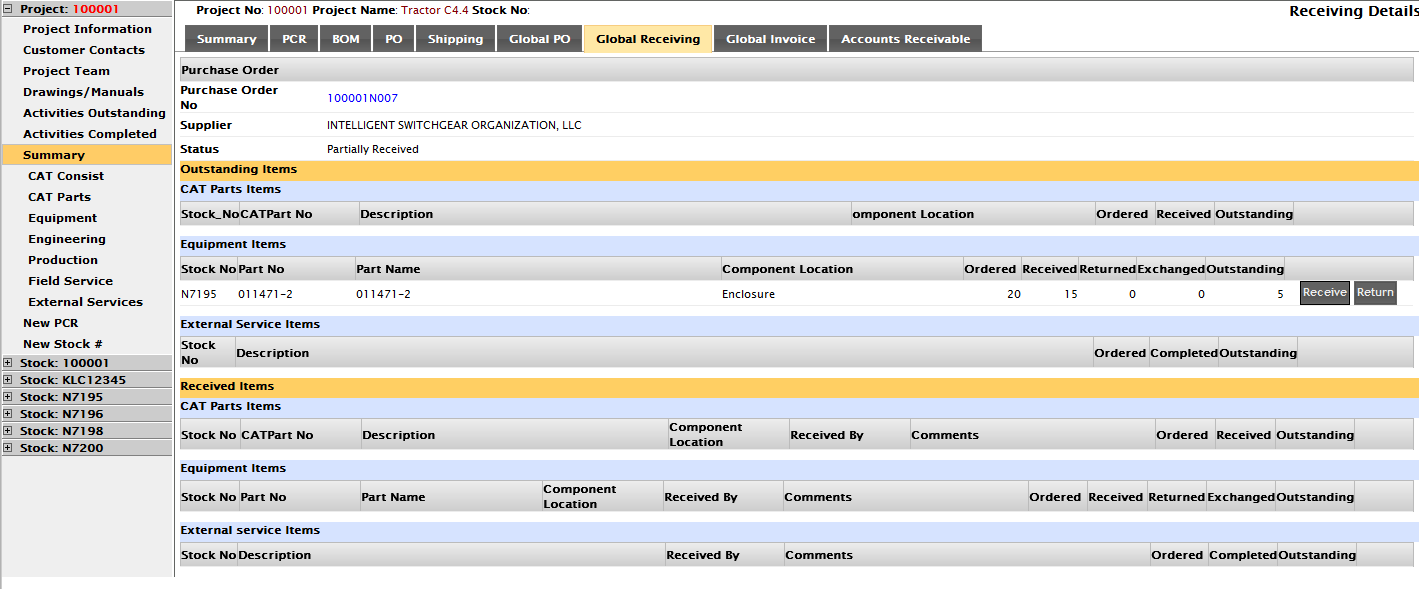Select the Accounts Receivable tab
The image size is (1419, 589).
[905, 39]
